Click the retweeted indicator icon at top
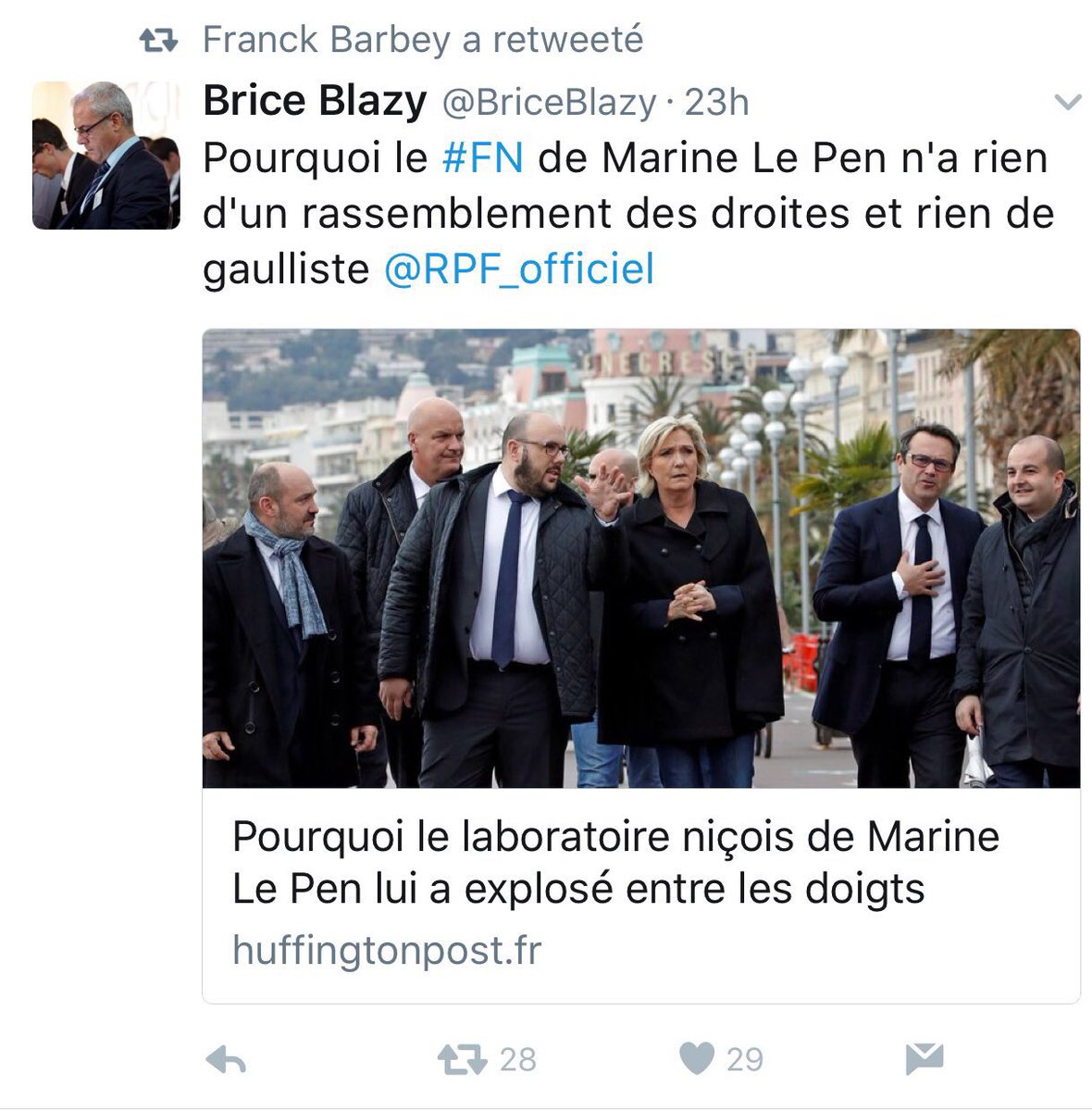Image resolution: width=1092 pixels, height=1111 pixels. (x=158, y=41)
